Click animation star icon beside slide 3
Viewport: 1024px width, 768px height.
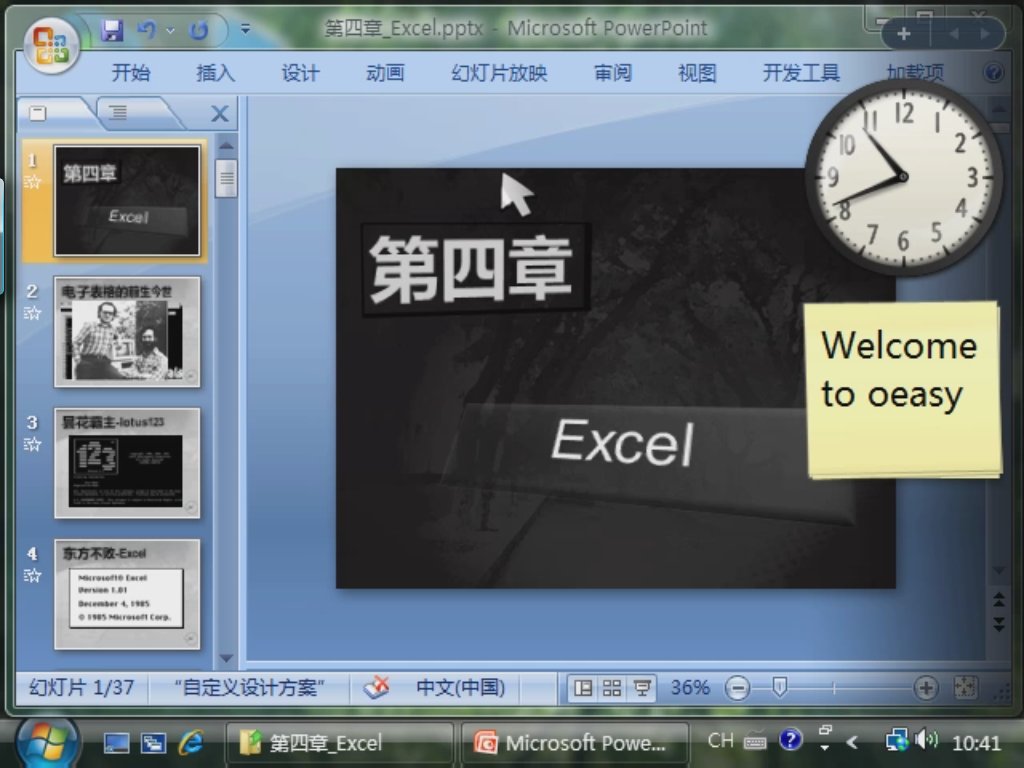pyautogui.click(x=33, y=445)
